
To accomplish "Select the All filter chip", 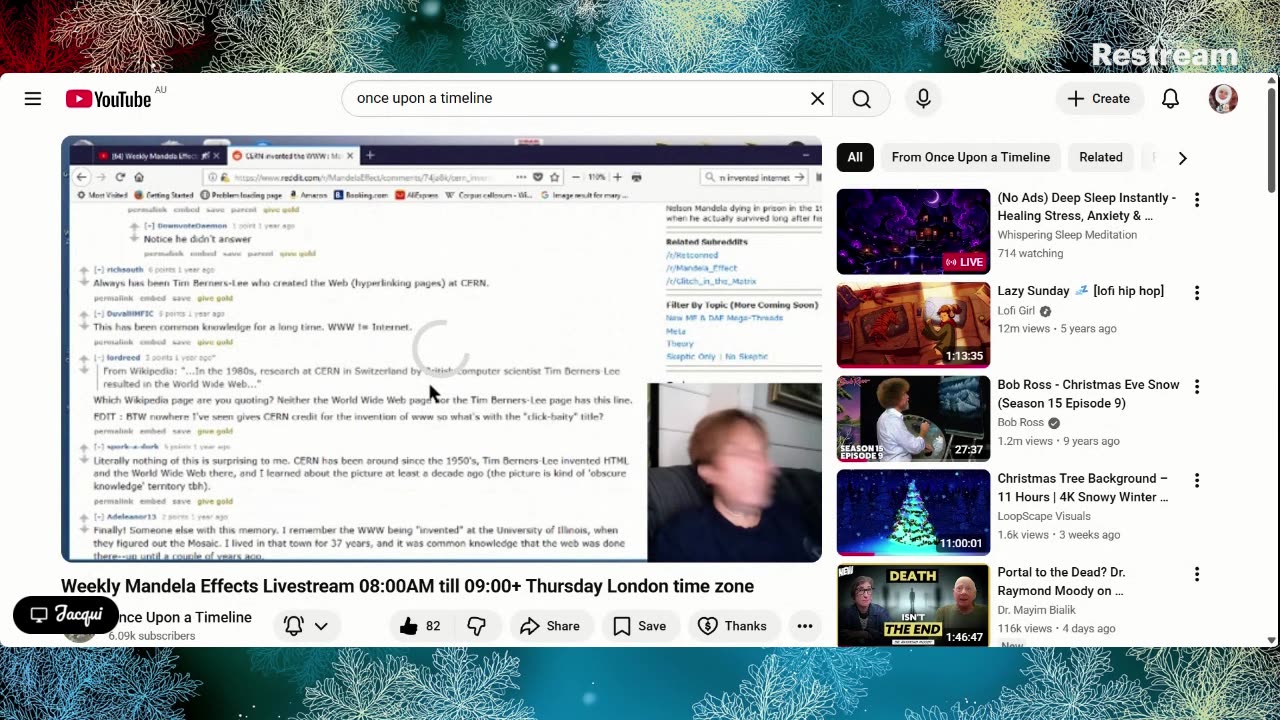I will [855, 157].
